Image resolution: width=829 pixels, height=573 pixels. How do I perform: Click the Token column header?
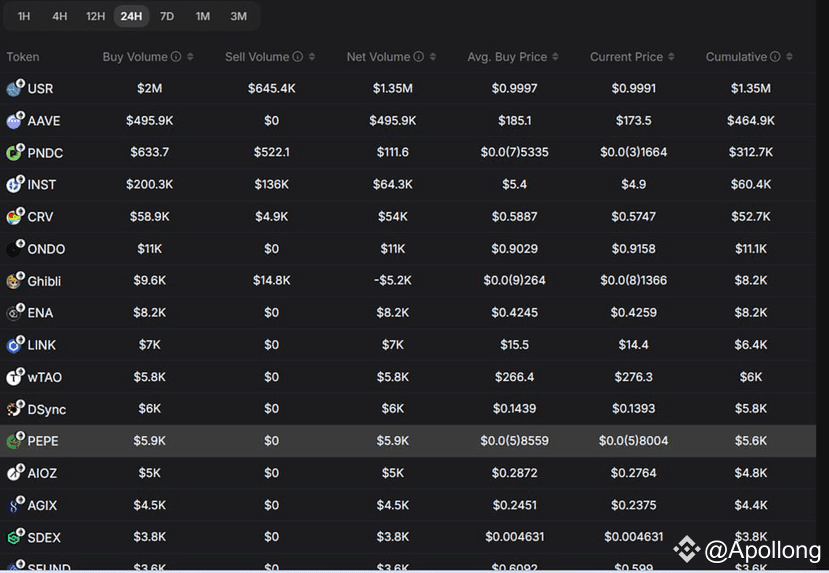click(x=23, y=57)
